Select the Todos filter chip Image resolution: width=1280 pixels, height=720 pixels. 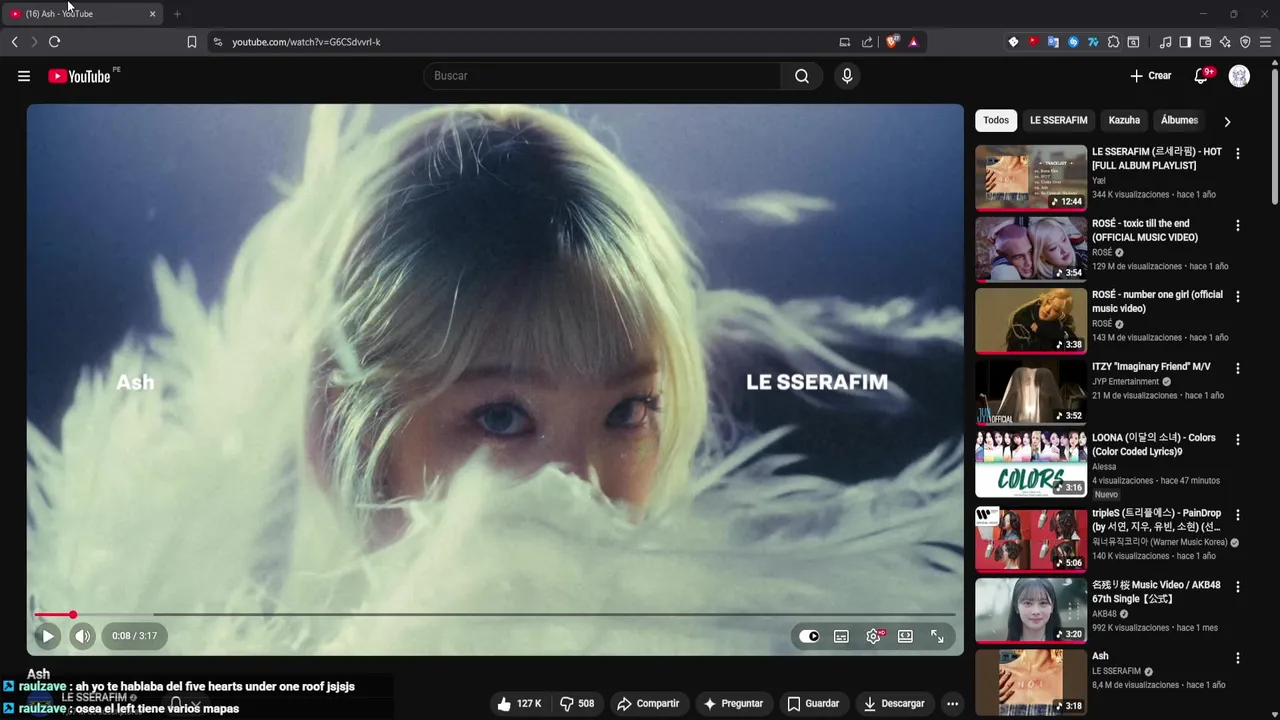coord(996,120)
